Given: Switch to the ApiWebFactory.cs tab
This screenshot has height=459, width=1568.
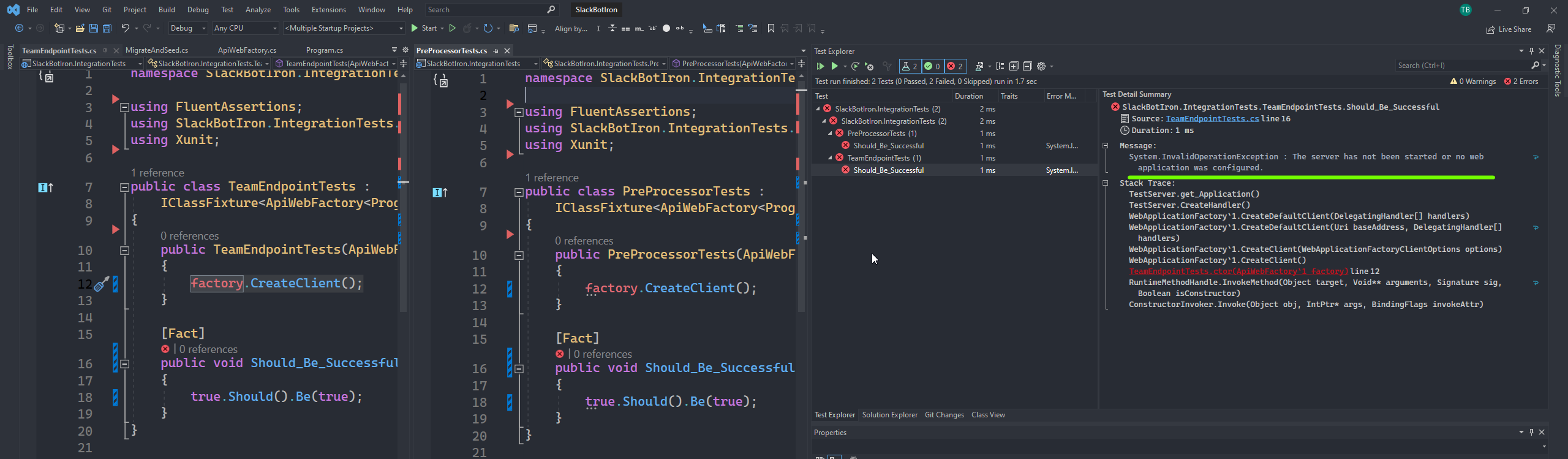Looking at the screenshot, I should [247, 50].
